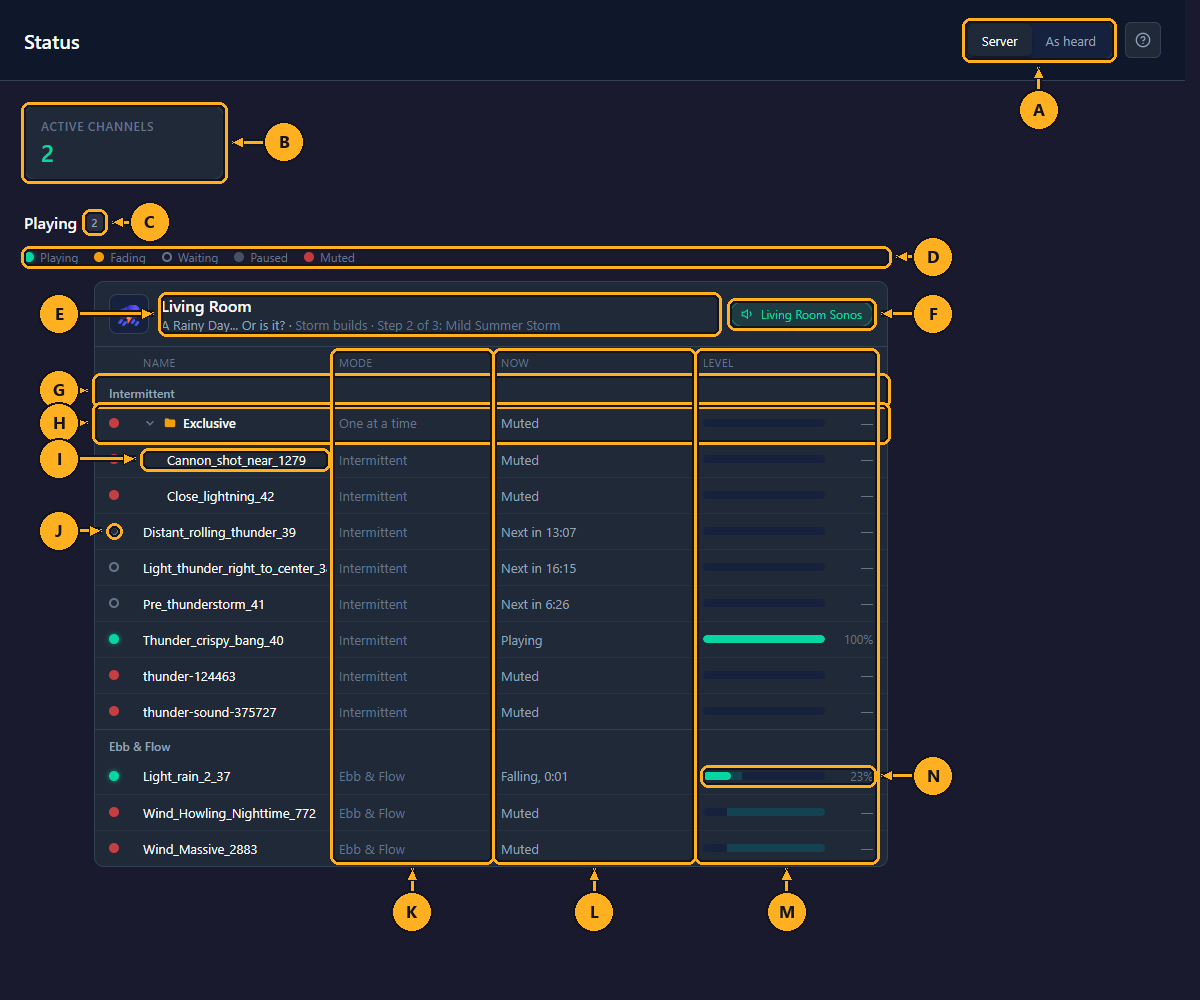Click muted dot for Wind_Massive_2883
The image size is (1200, 1000).
coord(114,848)
